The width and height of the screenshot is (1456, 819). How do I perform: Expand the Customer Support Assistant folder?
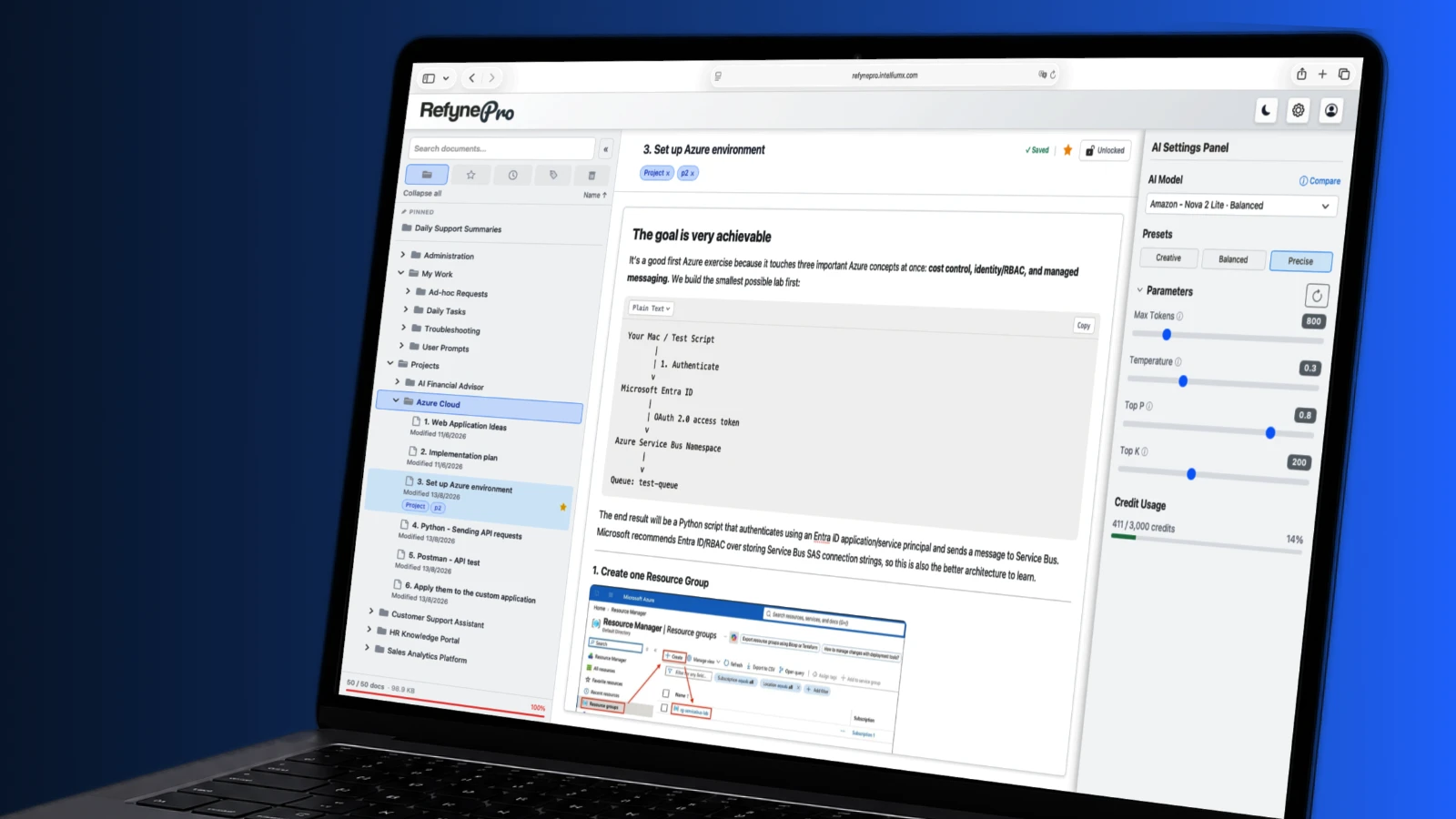coord(370,612)
